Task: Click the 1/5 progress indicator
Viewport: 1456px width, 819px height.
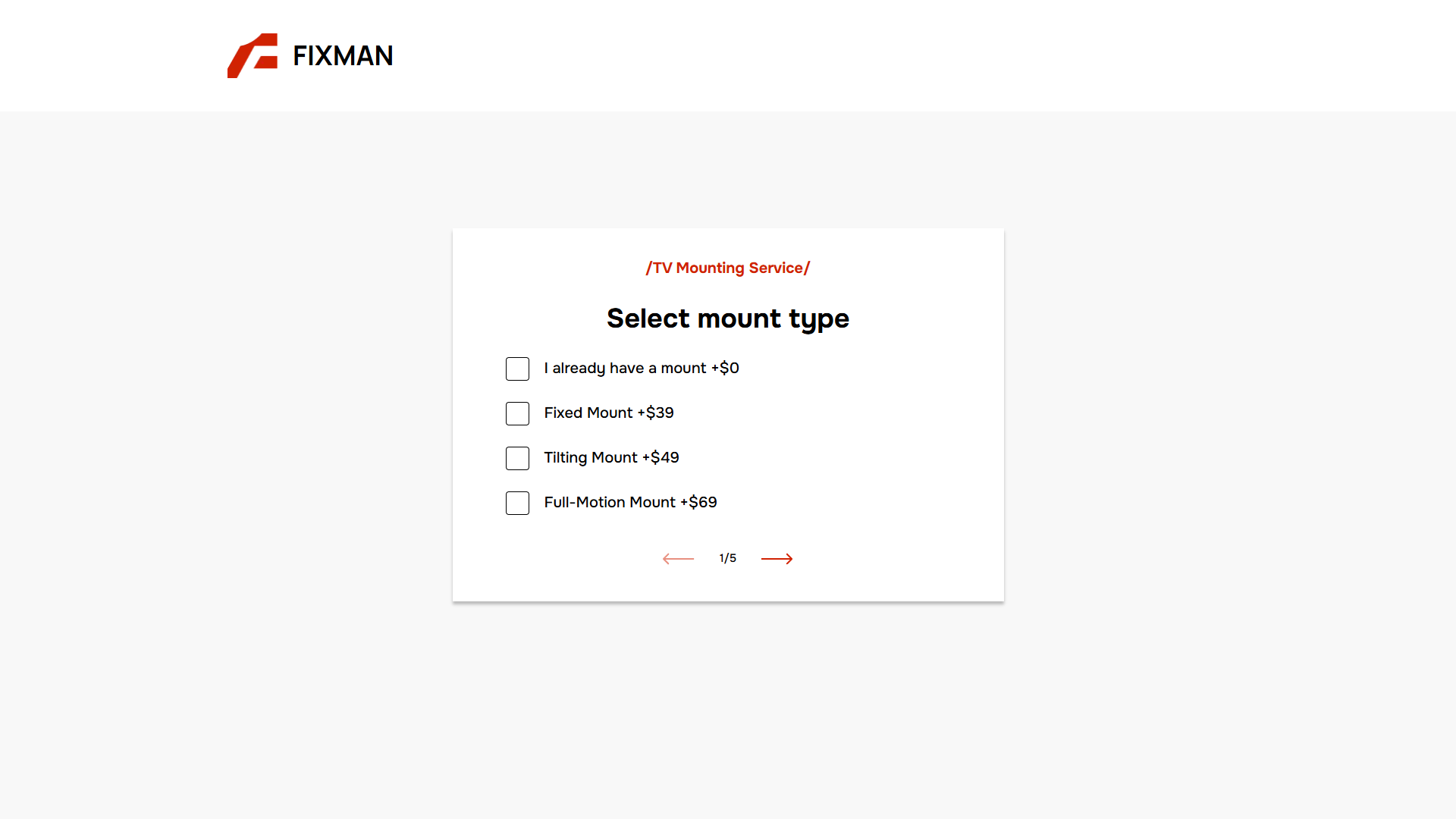Action: coord(727,558)
